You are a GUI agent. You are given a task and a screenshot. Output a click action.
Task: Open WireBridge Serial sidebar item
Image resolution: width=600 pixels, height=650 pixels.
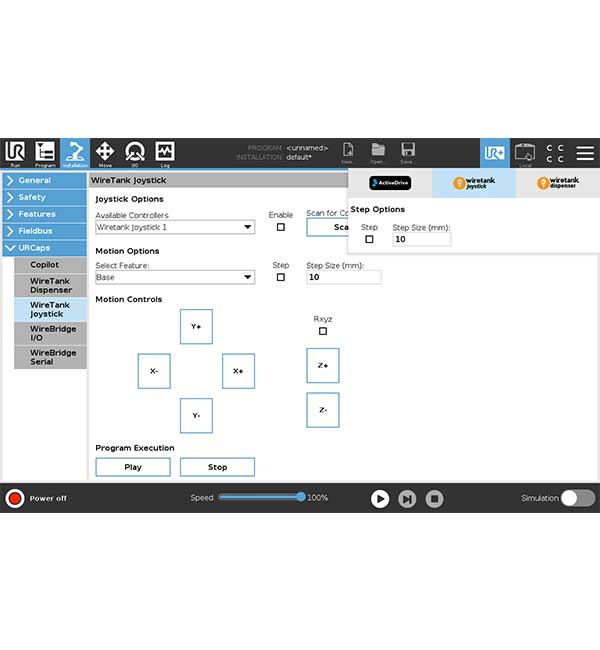coord(50,357)
